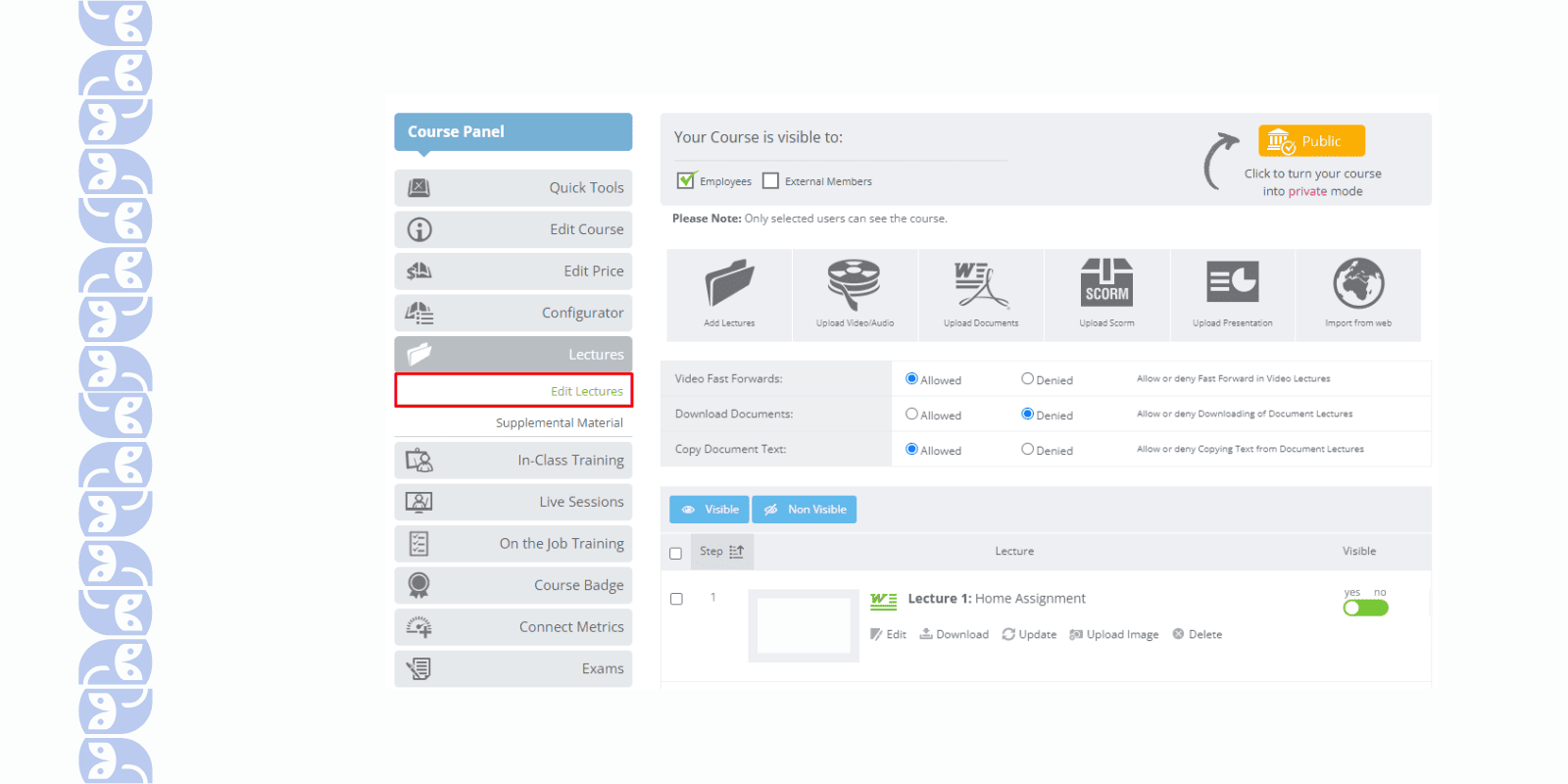Check the External Members checkbox
Viewport: 1568px width, 784px height.
(770, 180)
